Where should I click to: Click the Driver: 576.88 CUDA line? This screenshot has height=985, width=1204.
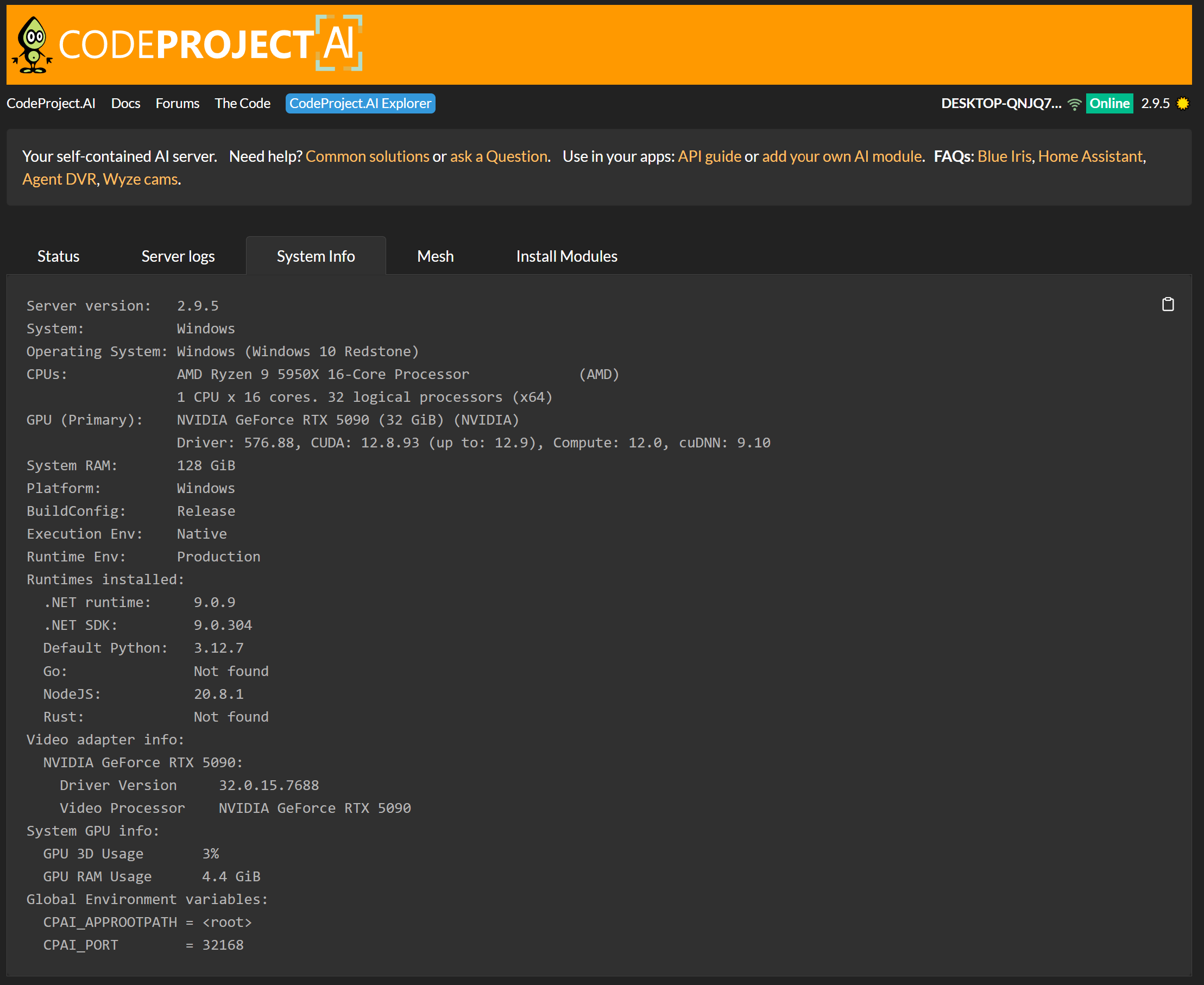pos(473,443)
